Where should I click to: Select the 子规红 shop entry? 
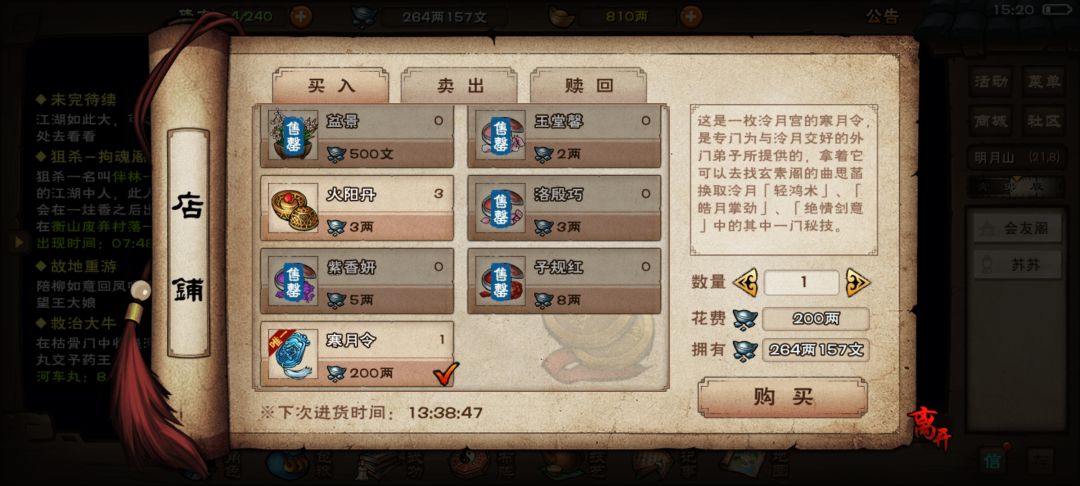[564, 282]
